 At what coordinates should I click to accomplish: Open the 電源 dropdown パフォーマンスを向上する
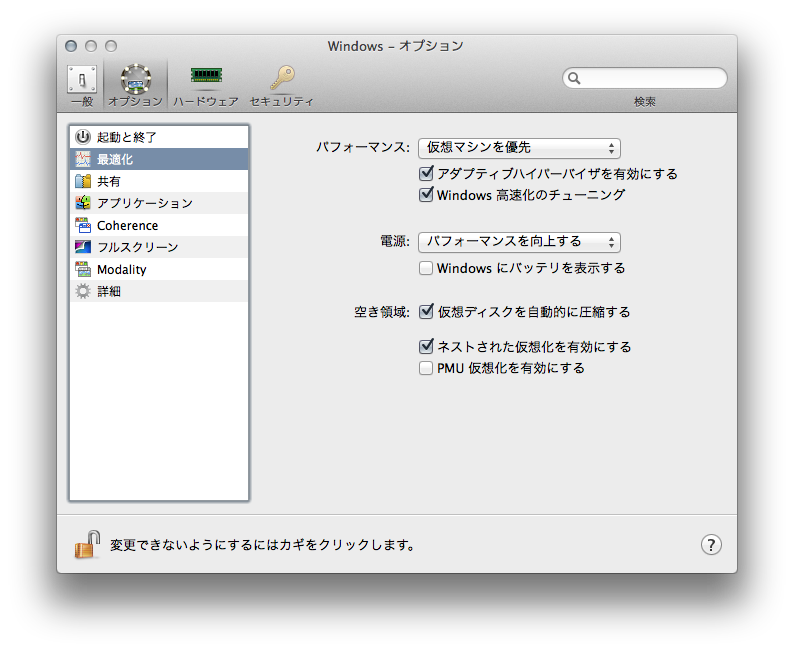(x=519, y=242)
